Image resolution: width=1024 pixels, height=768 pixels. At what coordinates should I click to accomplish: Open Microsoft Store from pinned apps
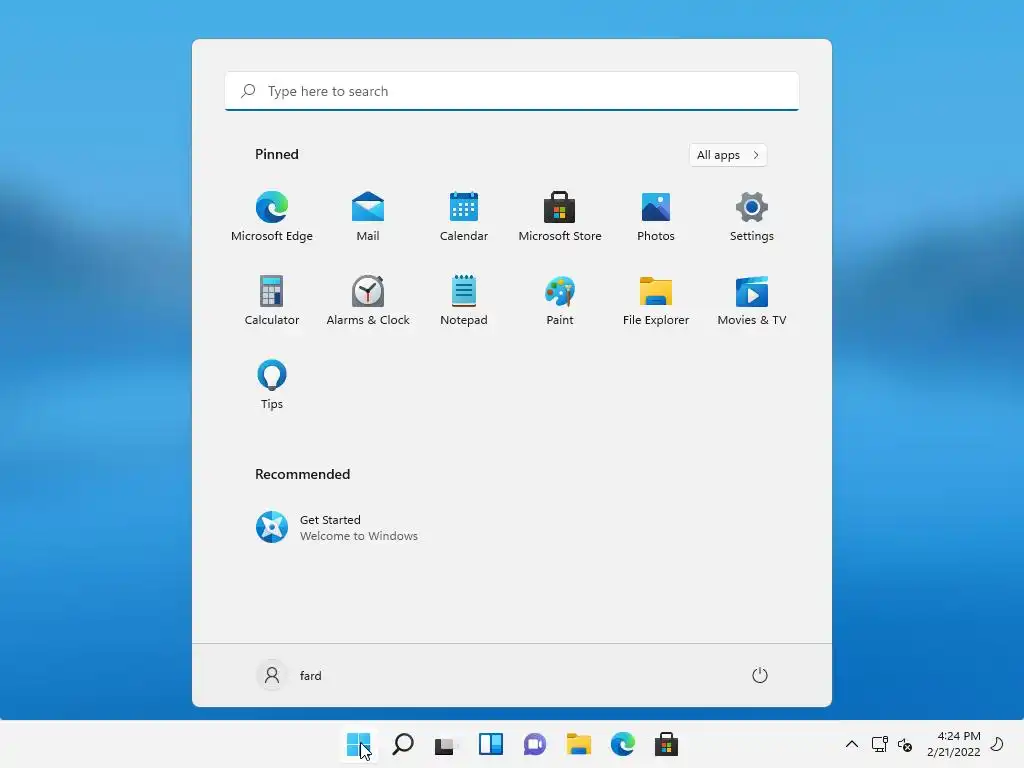560,217
